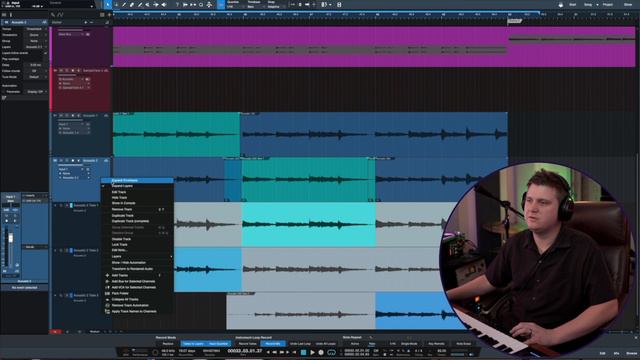Viewport: 640px width, 360px height.
Task: Select the Range tool
Action: point(116,4)
